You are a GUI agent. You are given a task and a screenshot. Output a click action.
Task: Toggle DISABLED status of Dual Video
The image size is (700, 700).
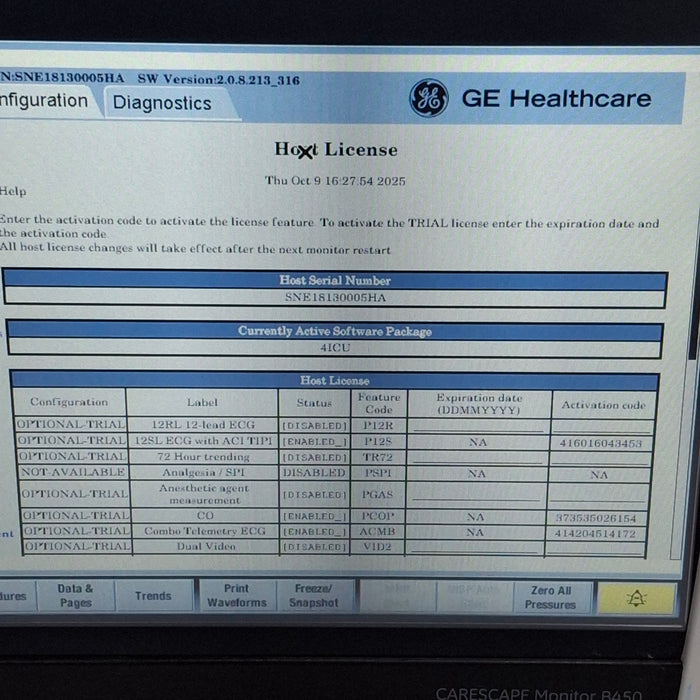[x=314, y=547]
